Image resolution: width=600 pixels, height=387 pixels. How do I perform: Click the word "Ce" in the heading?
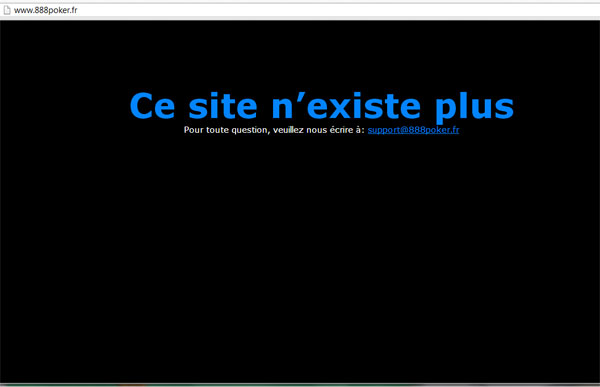click(152, 106)
